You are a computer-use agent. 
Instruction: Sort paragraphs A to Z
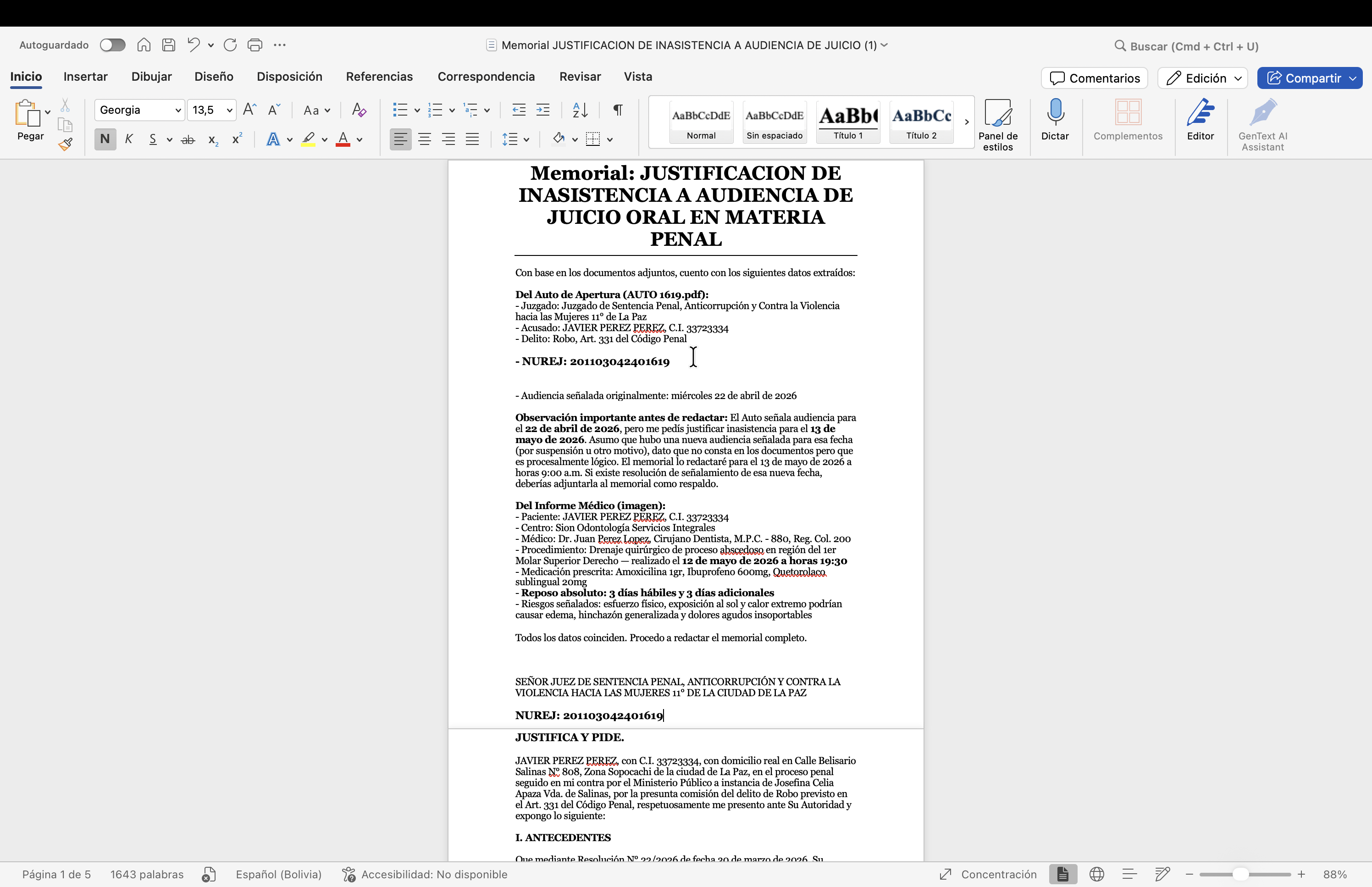pos(581,110)
